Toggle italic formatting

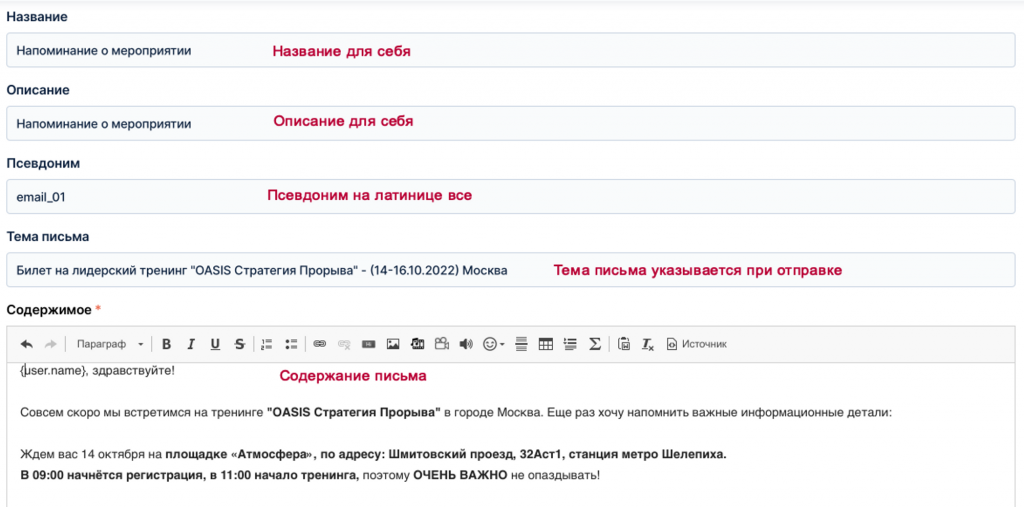point(191,344)
